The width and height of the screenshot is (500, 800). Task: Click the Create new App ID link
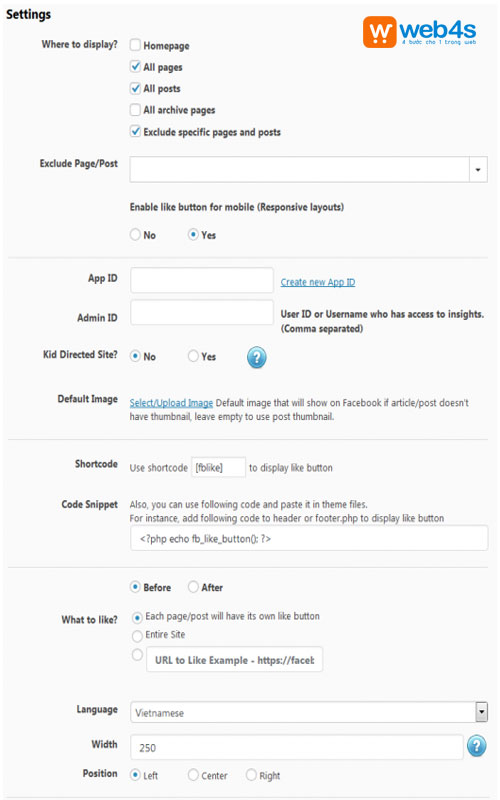(x=318, y=282)
